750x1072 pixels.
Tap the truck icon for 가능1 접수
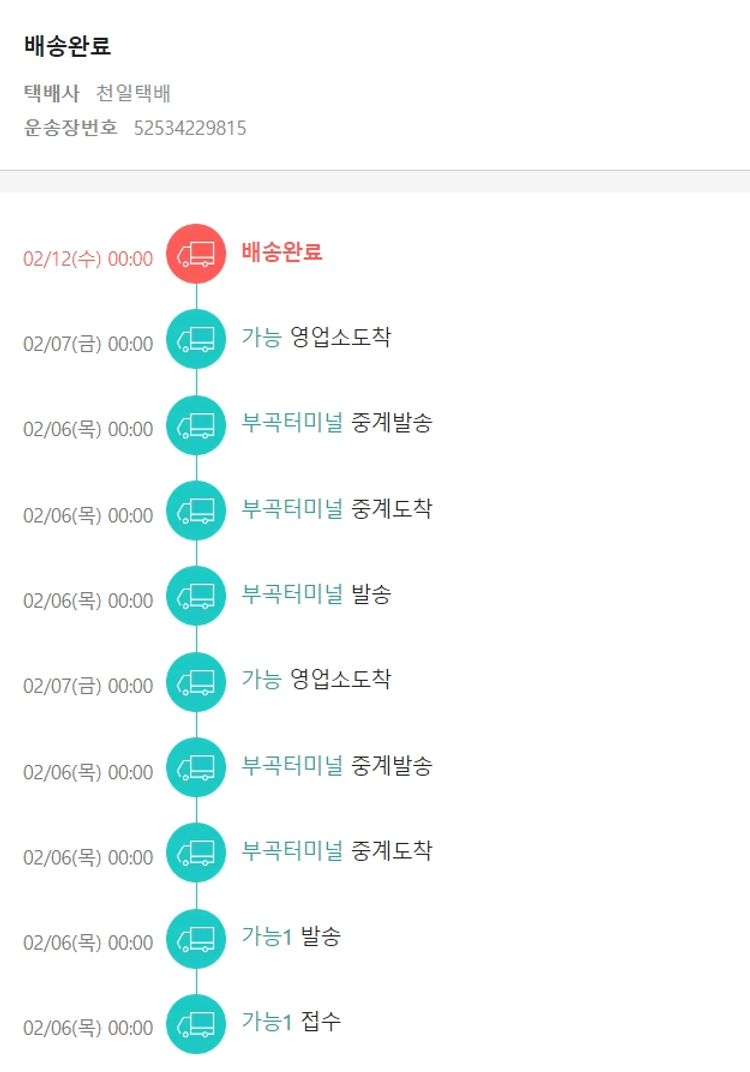pos(196,1024)
